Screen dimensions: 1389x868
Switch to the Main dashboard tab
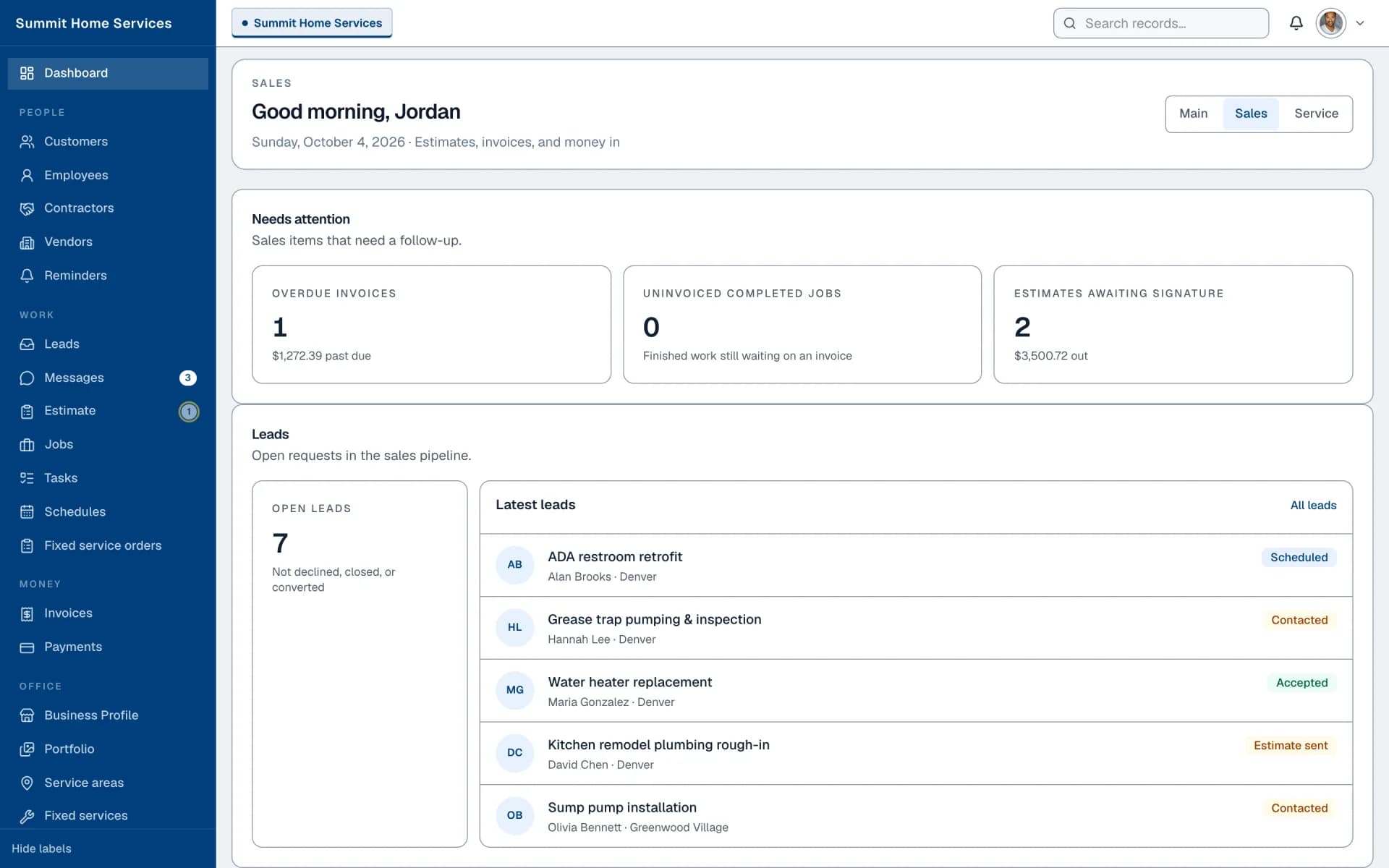click(x=1194, y=114)
